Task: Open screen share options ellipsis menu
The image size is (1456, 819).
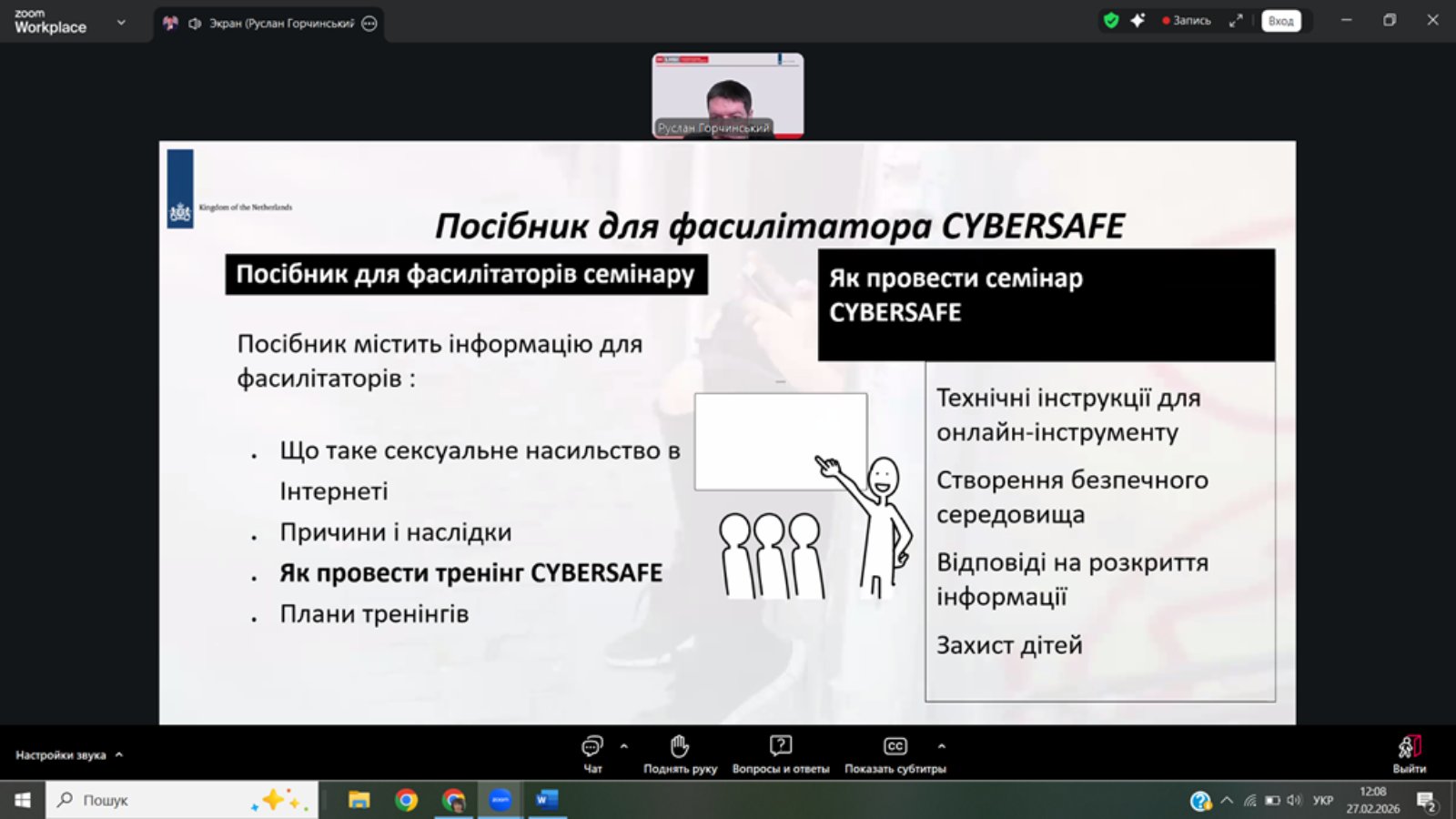Action: (369, 24)
